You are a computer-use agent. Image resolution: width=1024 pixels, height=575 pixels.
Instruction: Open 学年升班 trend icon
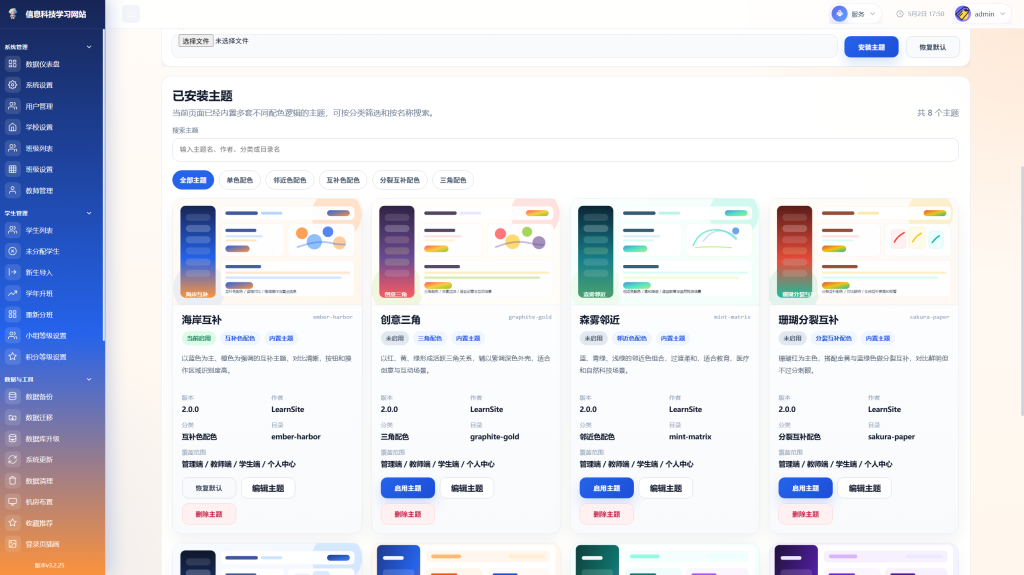(12, 293)
